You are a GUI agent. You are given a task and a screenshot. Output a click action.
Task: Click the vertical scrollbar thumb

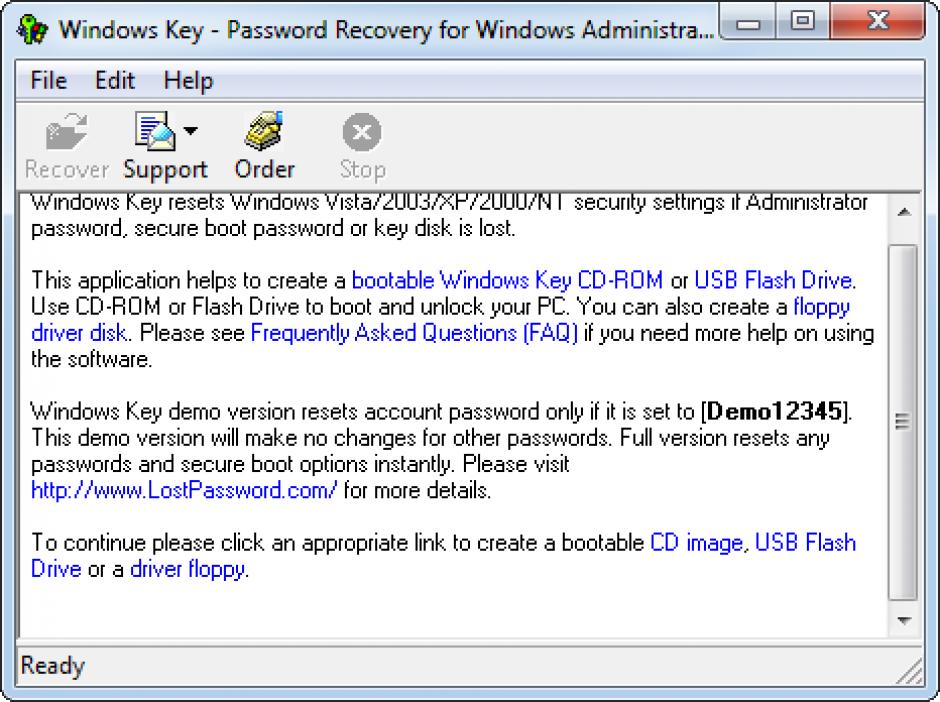click(x=903, y=420)
